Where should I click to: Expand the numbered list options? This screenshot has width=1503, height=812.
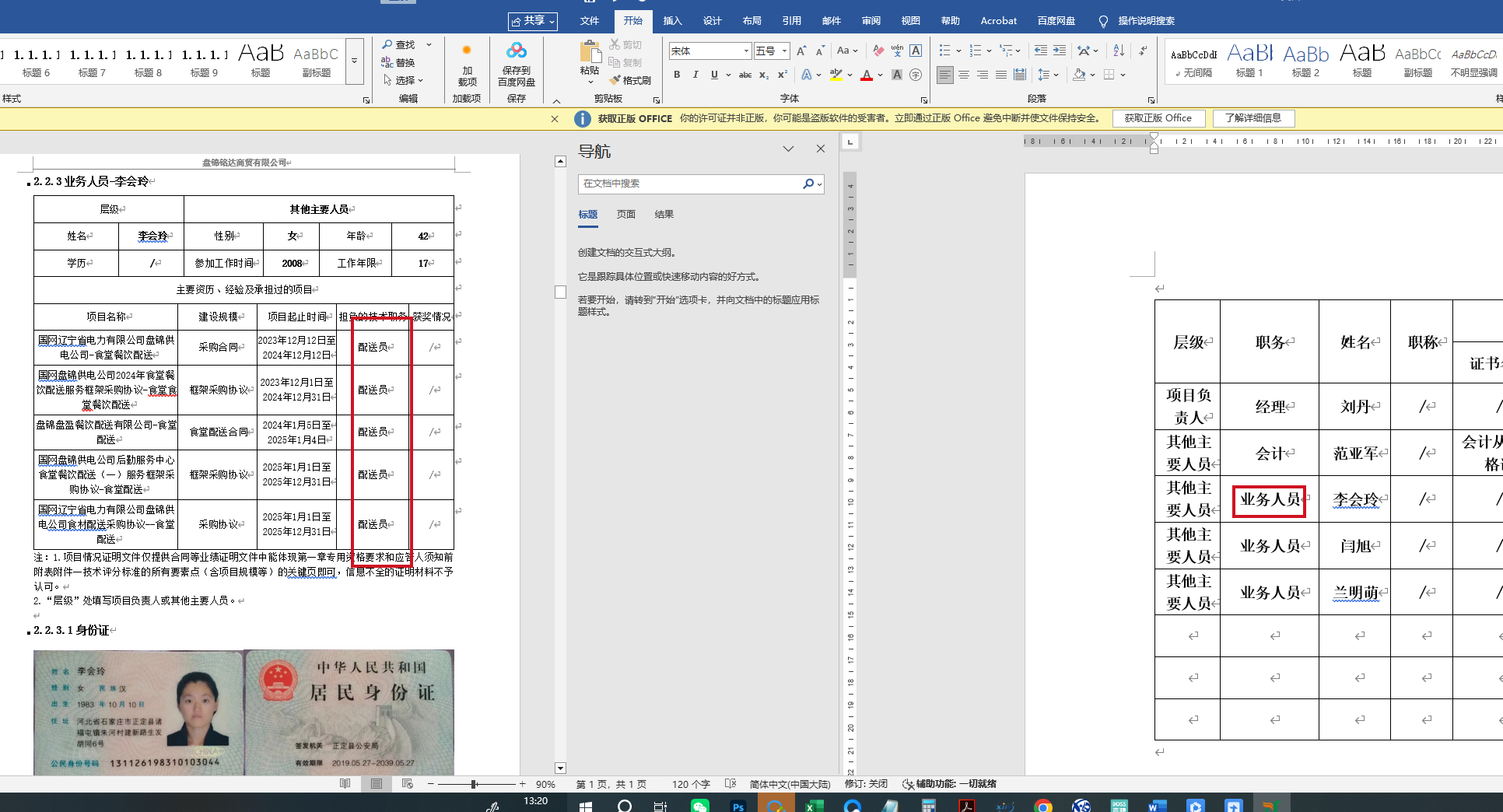[x=989, y=51]
